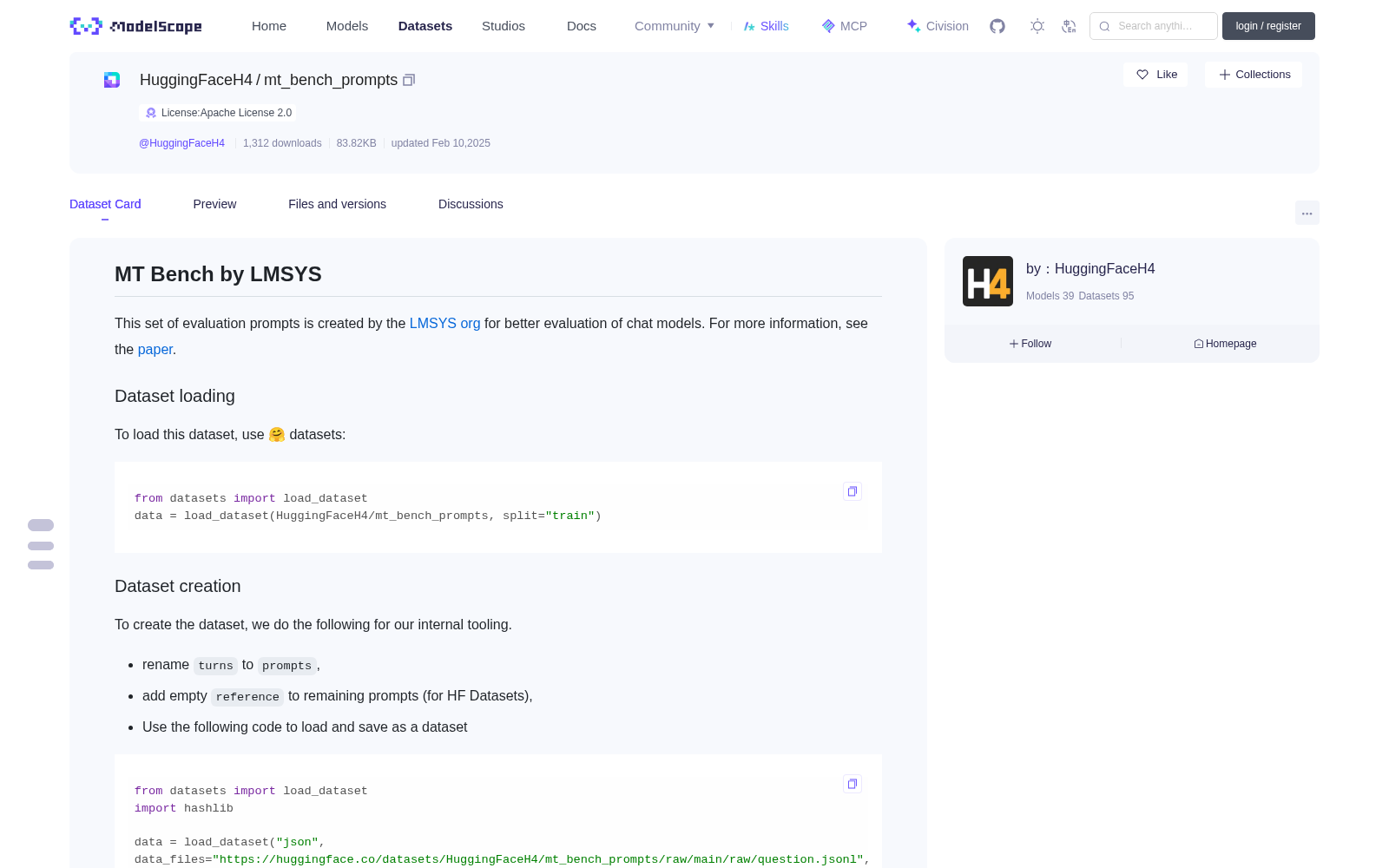Copy the second hashlib code block
This screenshot has width=1389, height=868.
coord(852,784)
